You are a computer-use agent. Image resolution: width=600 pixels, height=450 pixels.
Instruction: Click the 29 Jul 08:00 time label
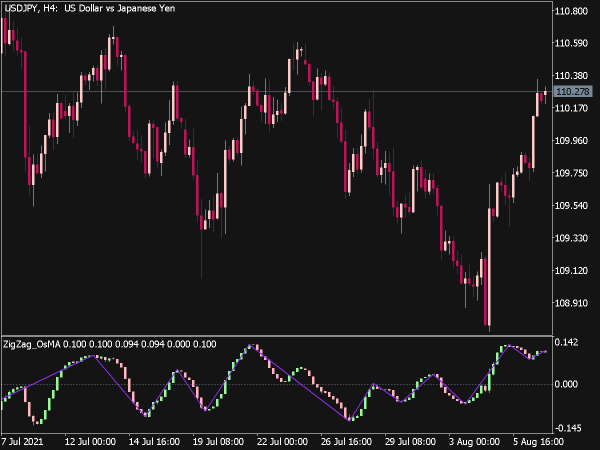(410, 442)
